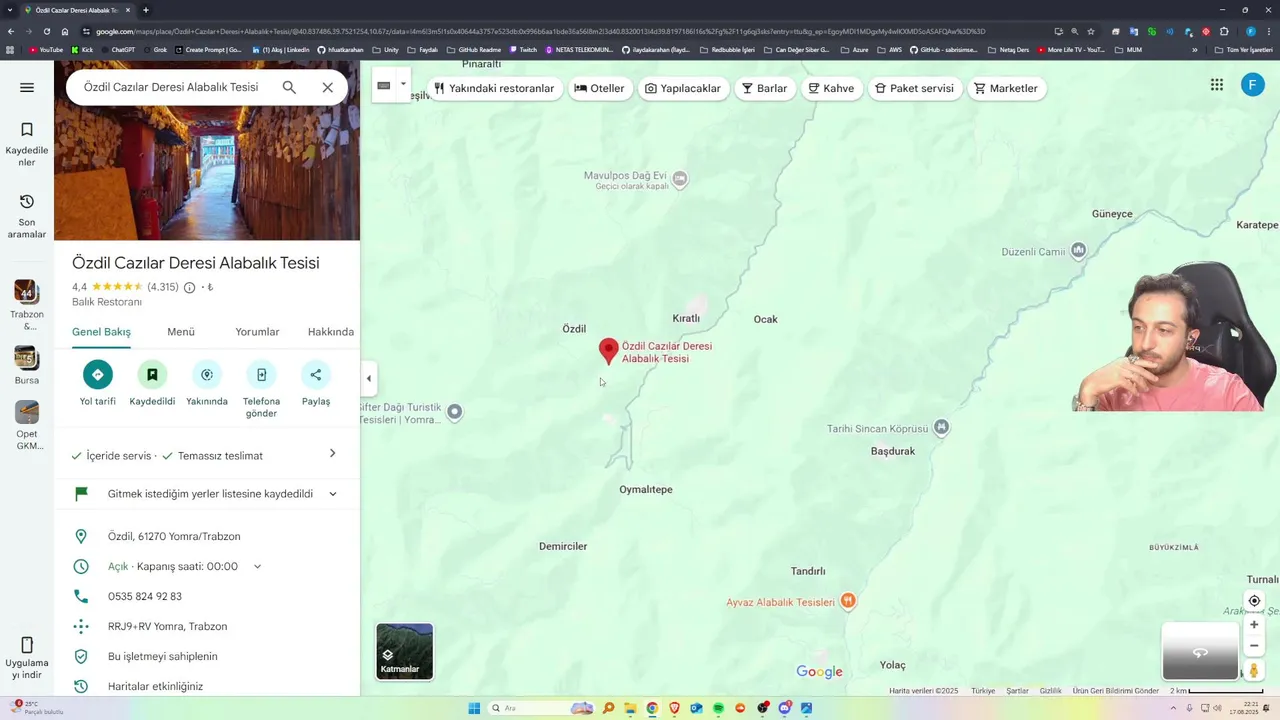Click the plus code RRJ9+RV Yomra, Trabzon
The width and height of the screenshot is (1280, 720).
coord(168,626)
